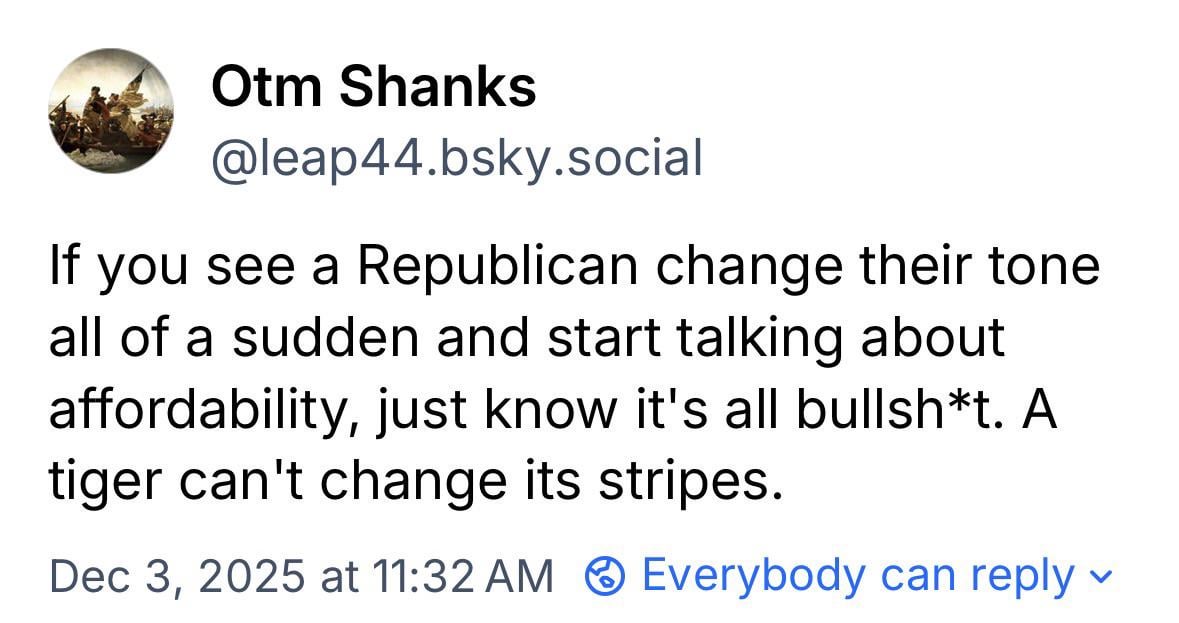Click the Dec 3, 2025 date
The width and height of the screenshot is (1179, 623).
174,576
